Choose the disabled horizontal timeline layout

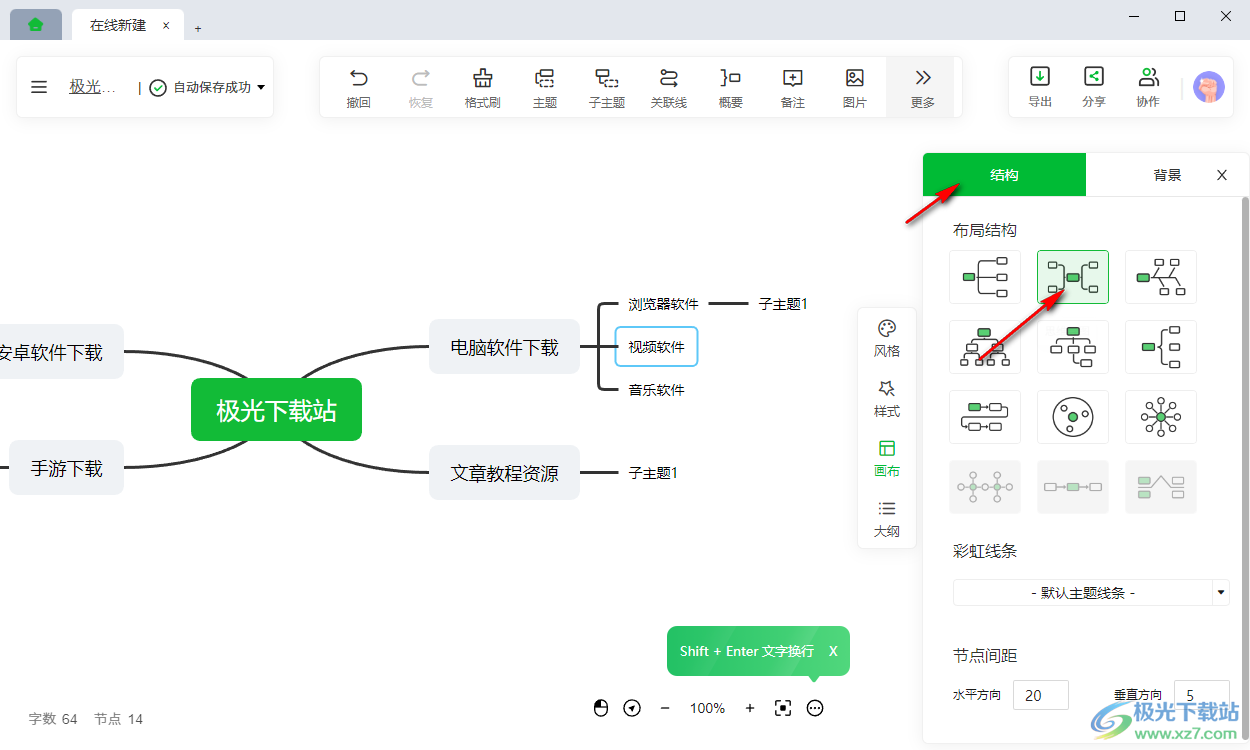tap(1073, 487)
